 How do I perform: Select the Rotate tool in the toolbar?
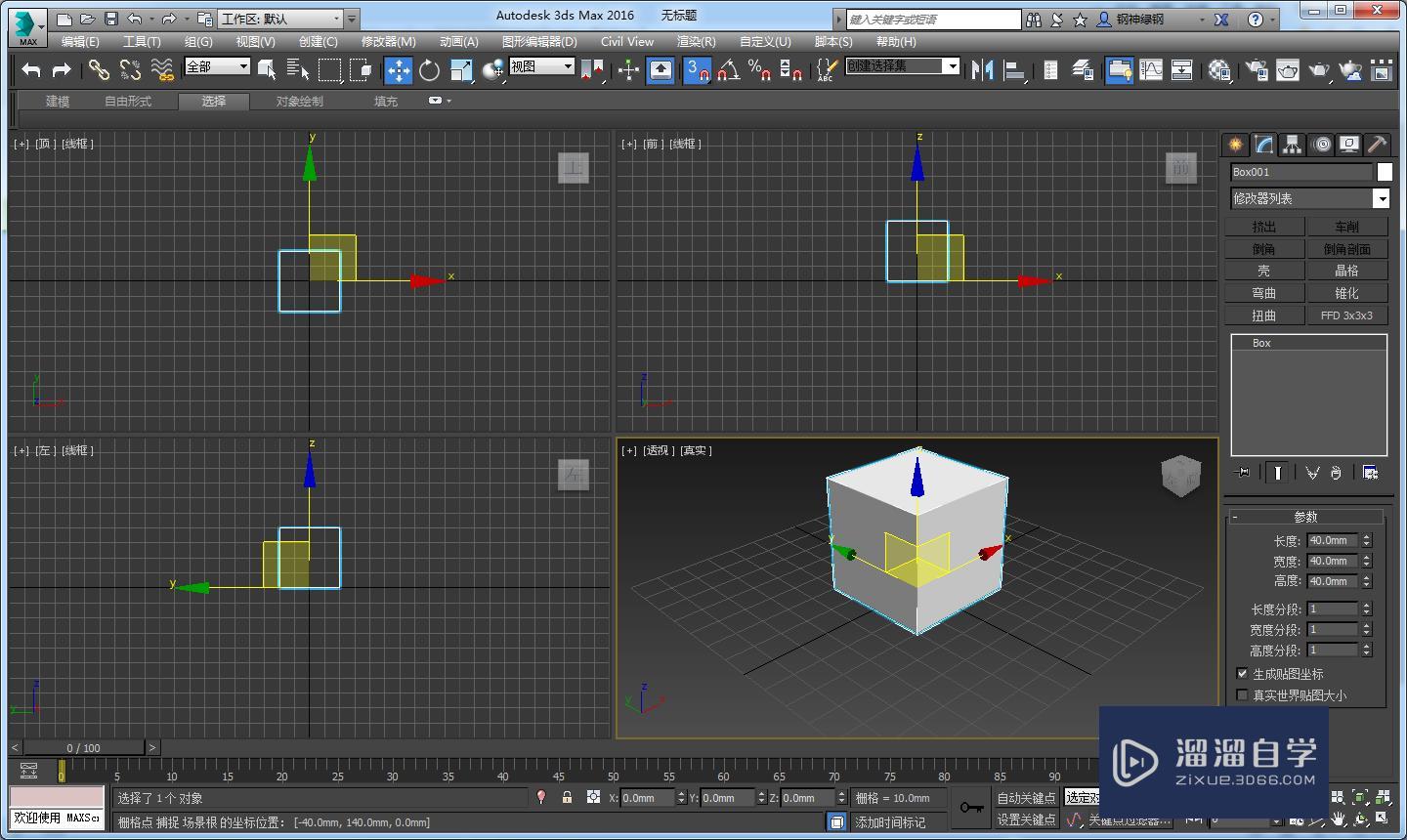429,69
